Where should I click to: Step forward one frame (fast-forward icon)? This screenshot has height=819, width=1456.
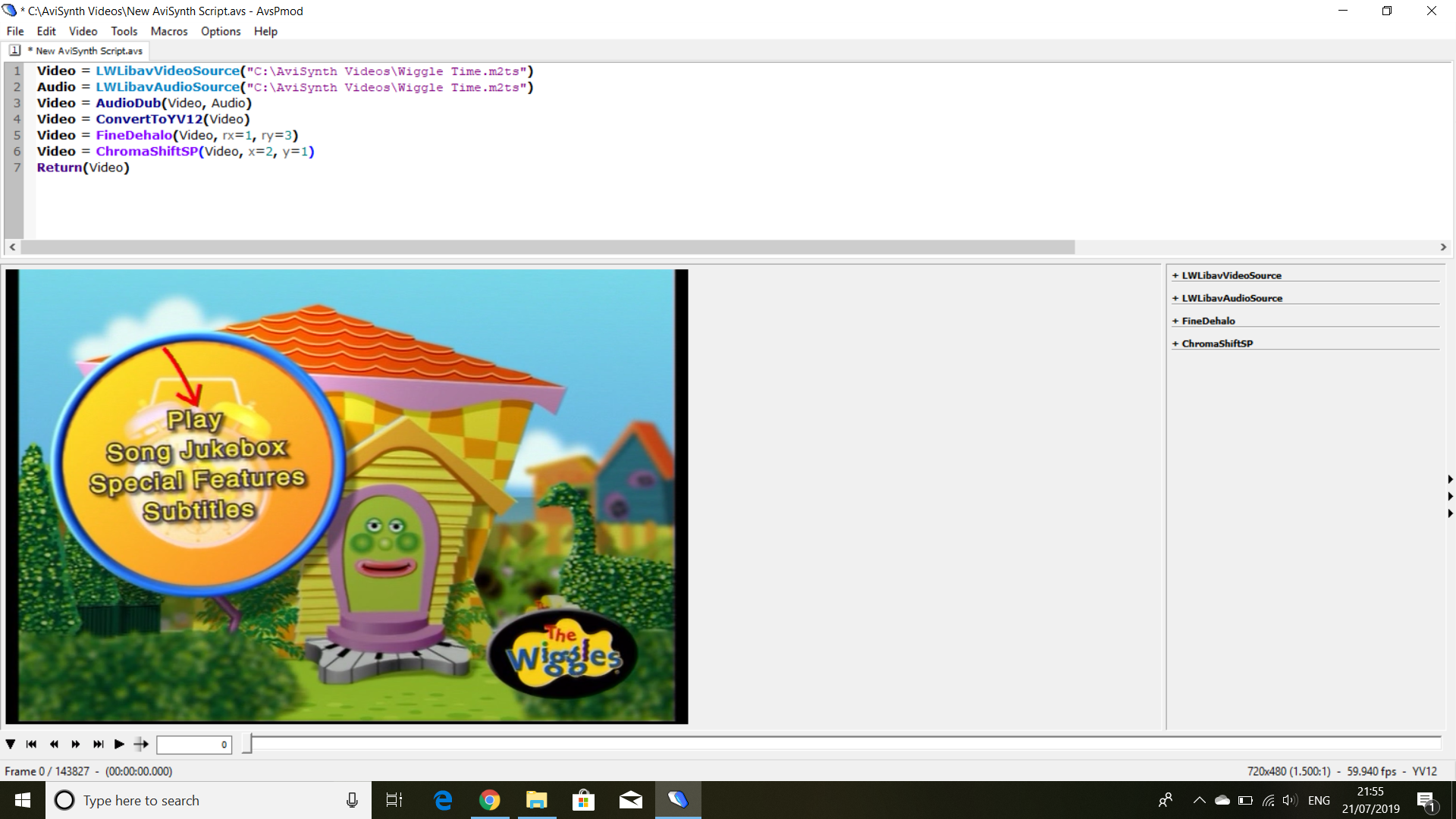[x=76, y=744]
